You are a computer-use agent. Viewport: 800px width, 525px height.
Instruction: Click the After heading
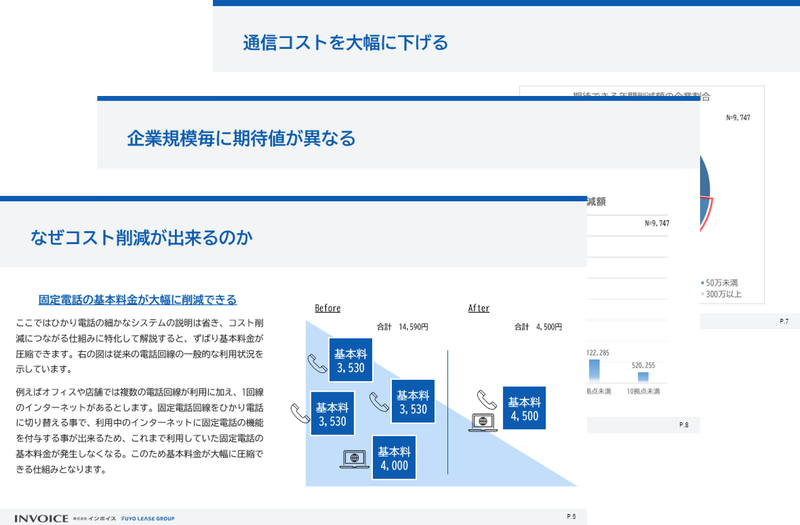pyautogui.click(x=479, y=308)
